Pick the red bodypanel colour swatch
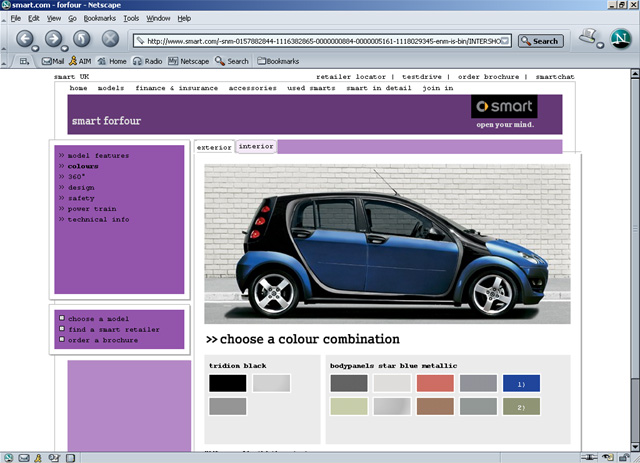640x463 pixels. coord(435,383)
